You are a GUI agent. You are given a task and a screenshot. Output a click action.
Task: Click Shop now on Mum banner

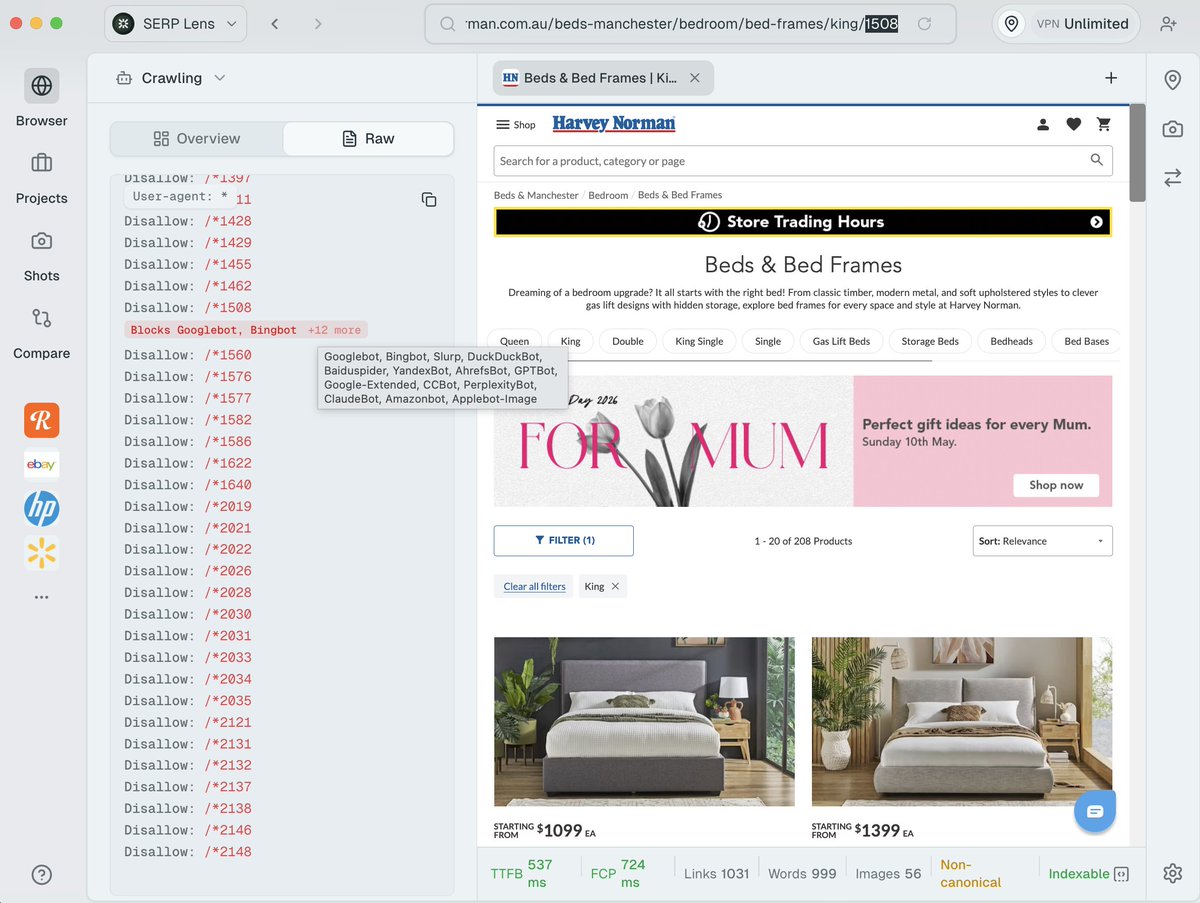pos(1056,485)
